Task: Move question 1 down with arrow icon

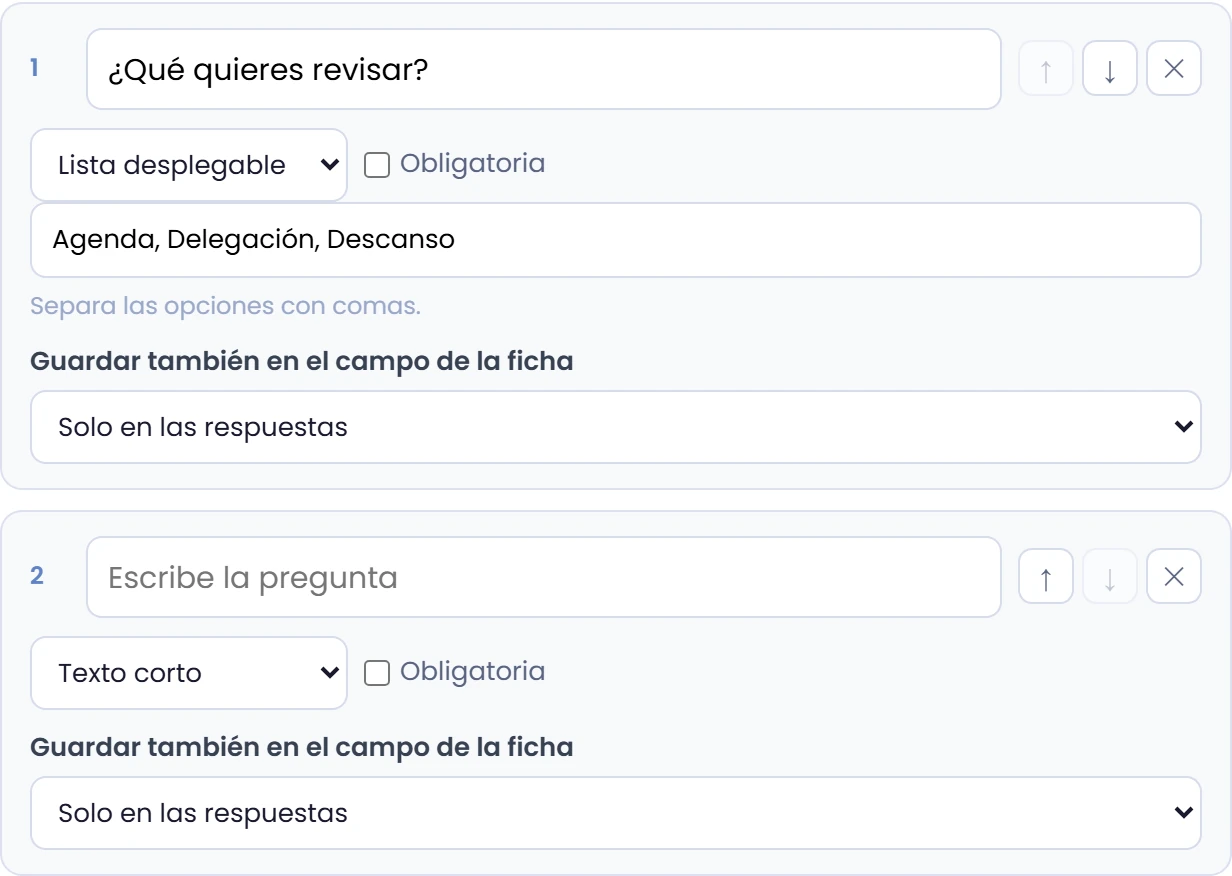Action: point(1110,69)
